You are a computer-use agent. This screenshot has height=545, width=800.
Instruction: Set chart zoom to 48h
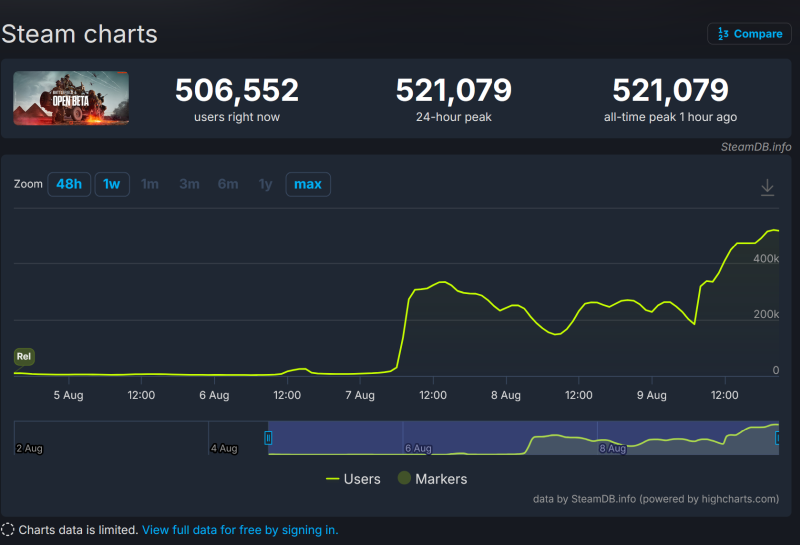pos(69,184)
